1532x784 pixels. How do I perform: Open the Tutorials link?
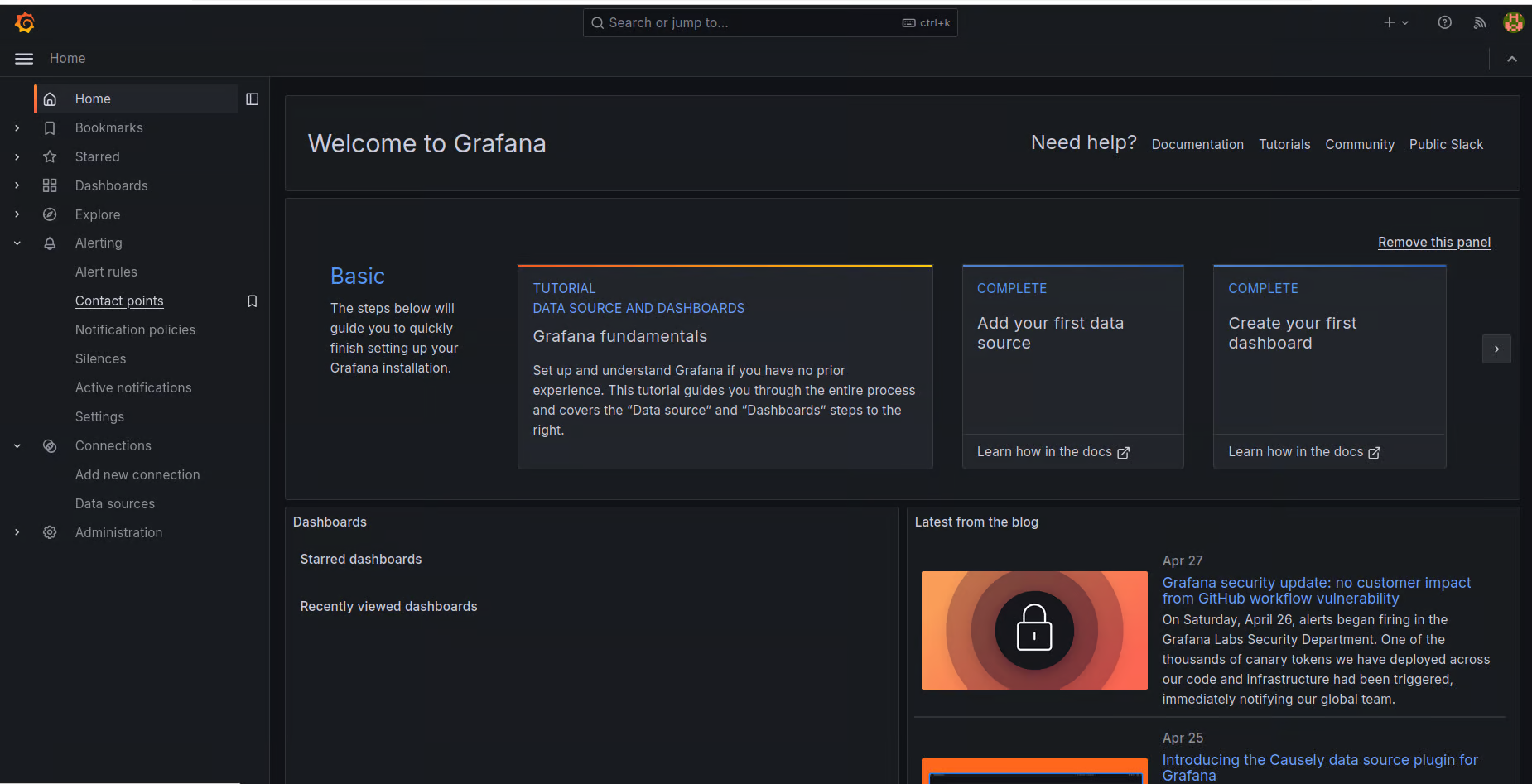(x=1284, y=144)
